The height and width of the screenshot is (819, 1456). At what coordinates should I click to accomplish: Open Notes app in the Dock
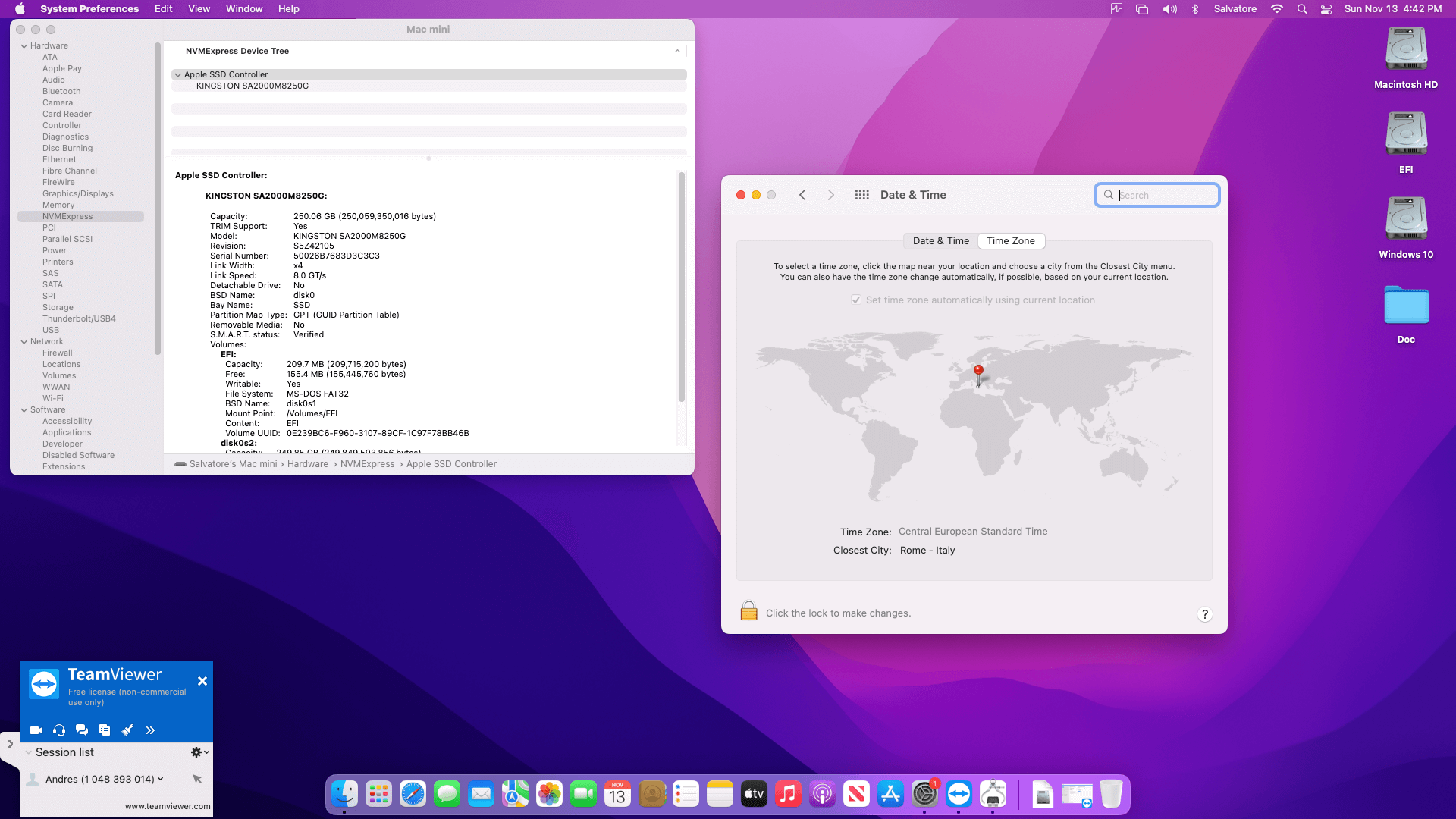coord(720,794)
